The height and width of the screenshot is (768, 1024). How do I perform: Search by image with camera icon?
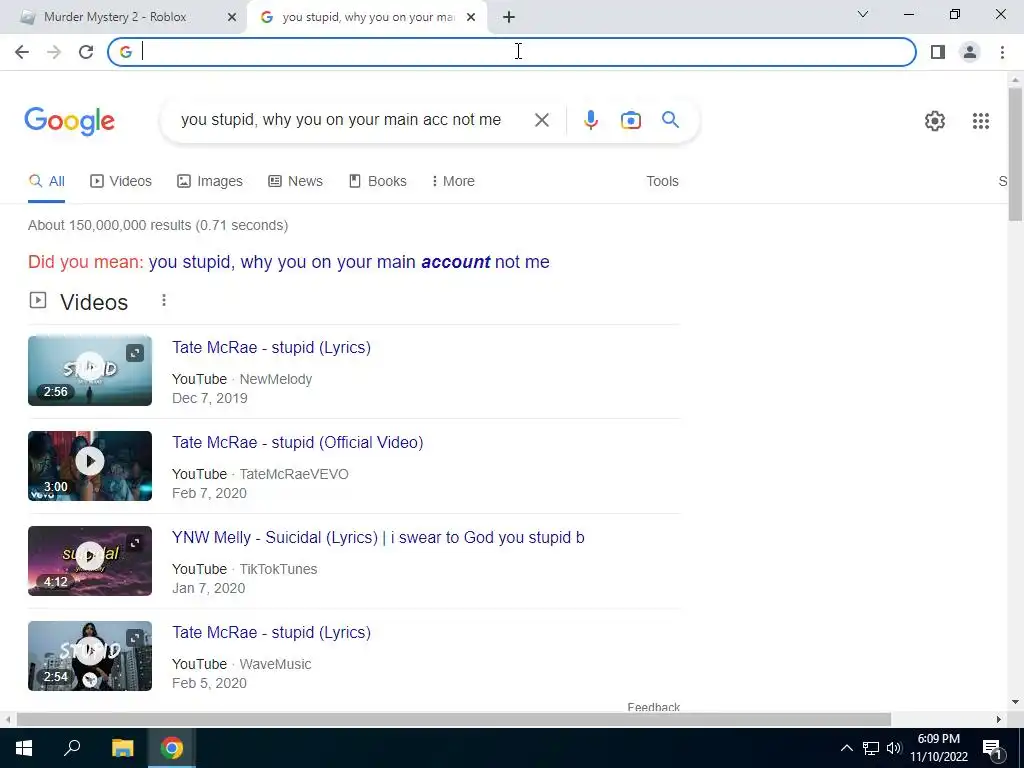pos(630,120)
